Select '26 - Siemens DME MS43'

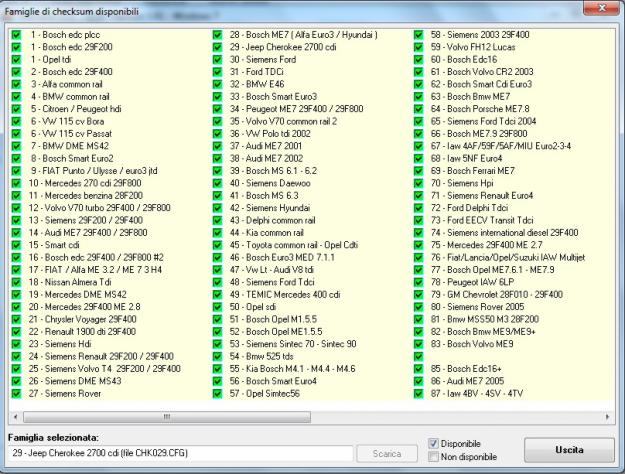[75, 381]
